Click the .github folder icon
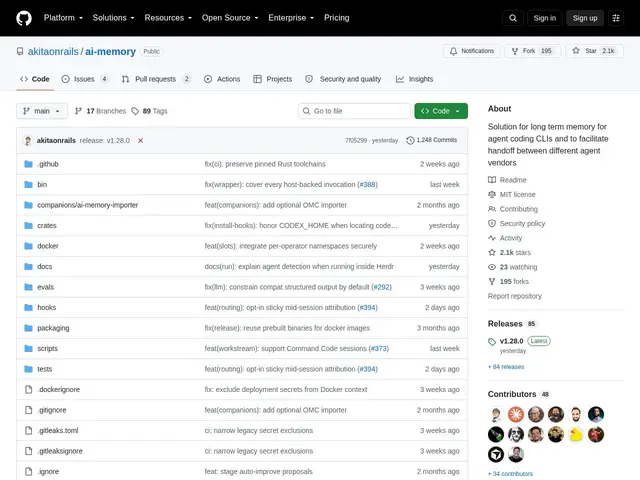The width and height of the screenshot is (640, 480). [28, 164]
